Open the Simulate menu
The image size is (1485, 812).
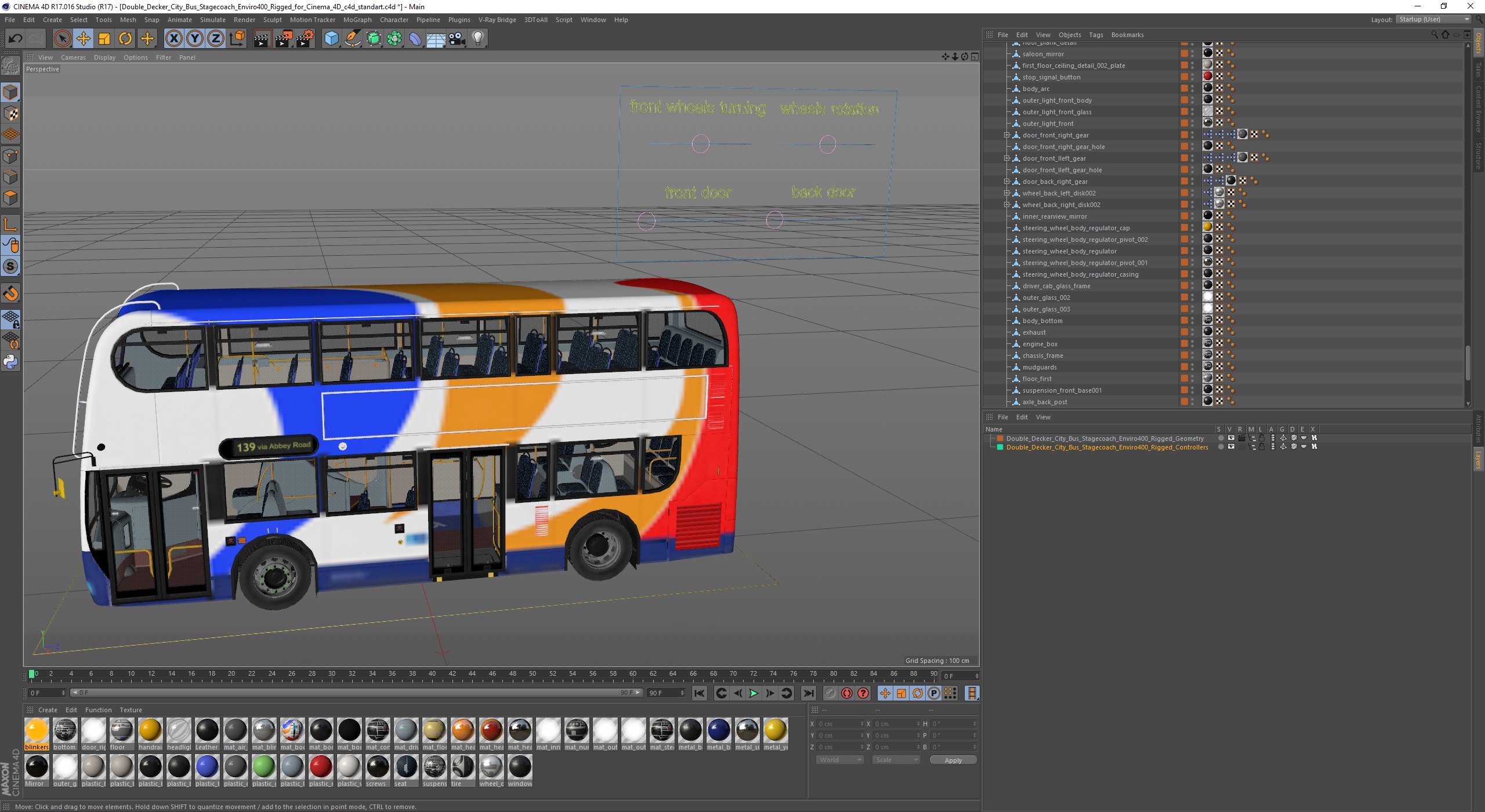[213, 20]
